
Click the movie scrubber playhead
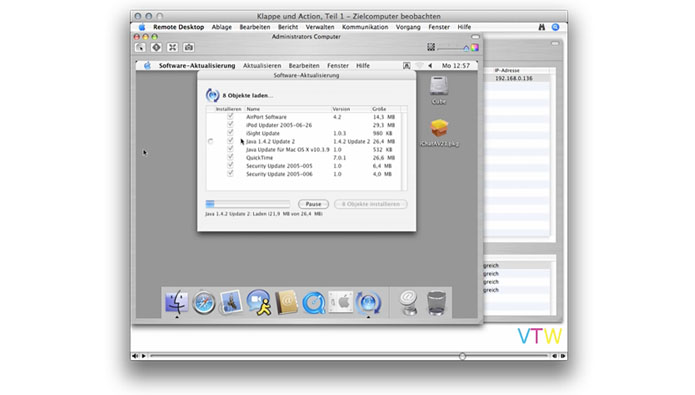[462, 356]
